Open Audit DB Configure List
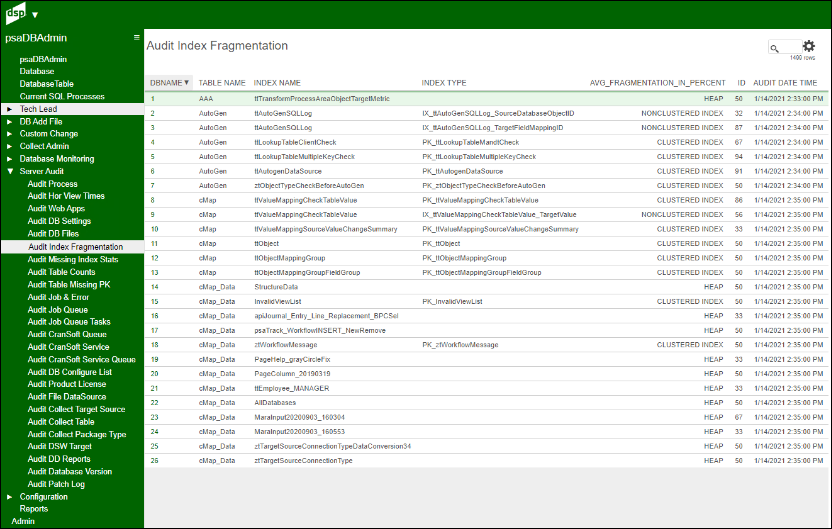The height and width of the screenshot is (529, 832). 70,372
